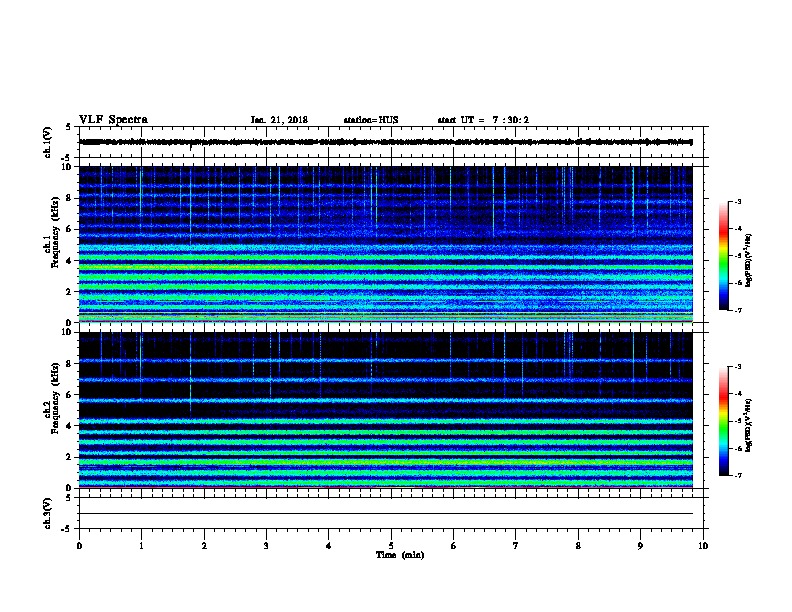
Task: Click time-axis tick label "8"
Action: coord(578,546)
